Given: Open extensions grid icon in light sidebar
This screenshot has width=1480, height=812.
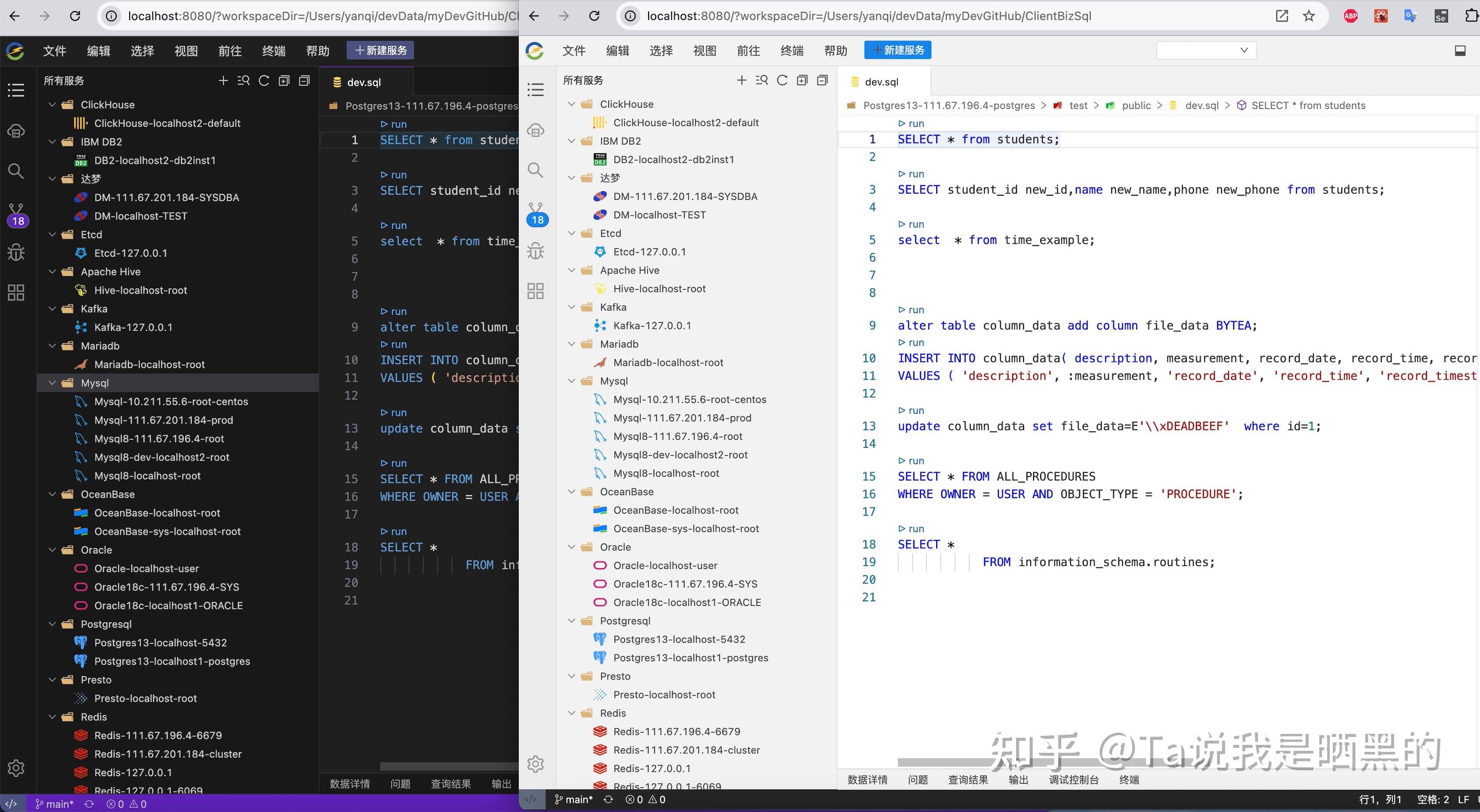Looking at the screenshot, I should (x=535, y=291).
